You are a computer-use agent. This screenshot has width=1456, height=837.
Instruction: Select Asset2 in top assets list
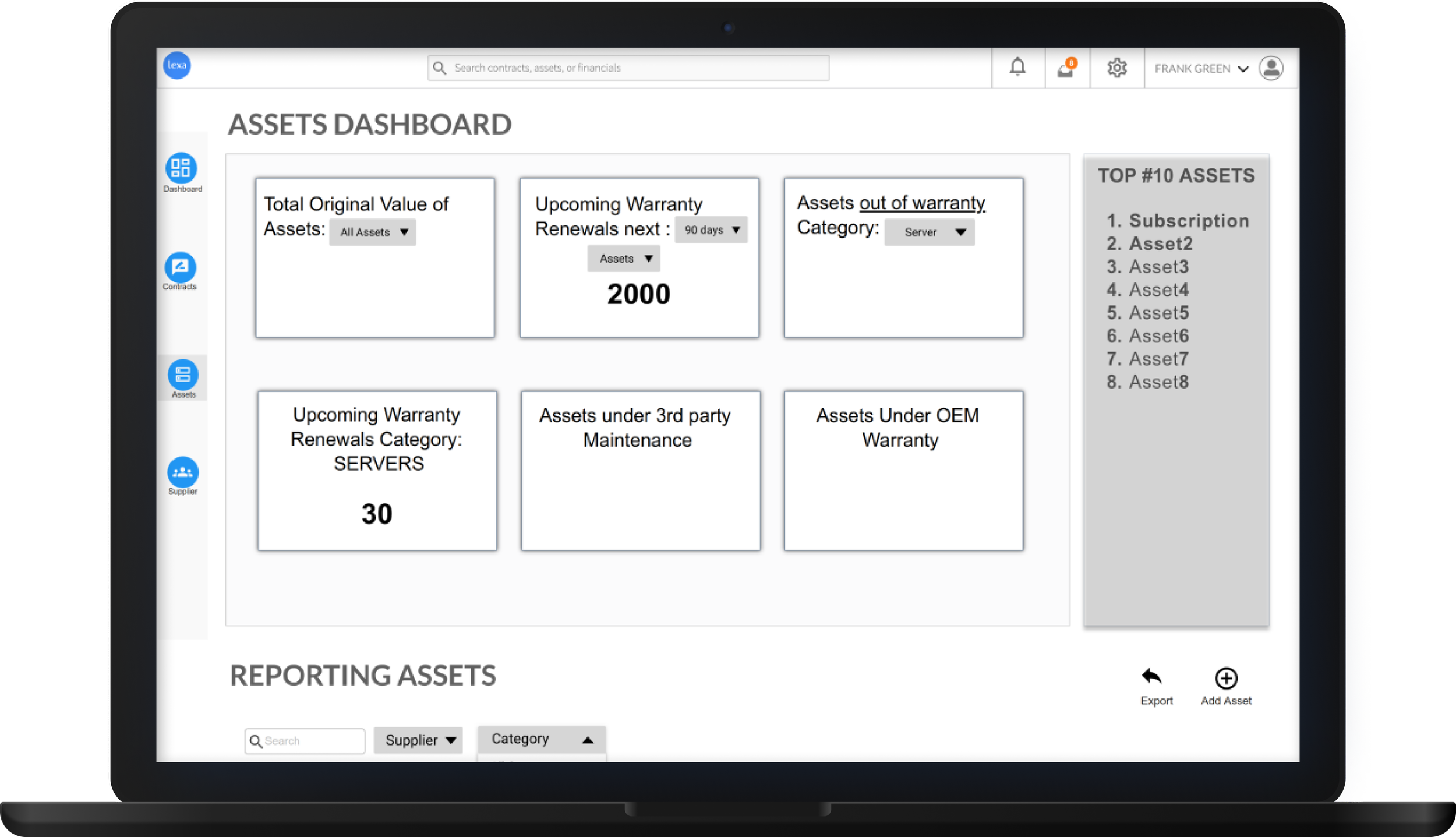(1161, 243)
